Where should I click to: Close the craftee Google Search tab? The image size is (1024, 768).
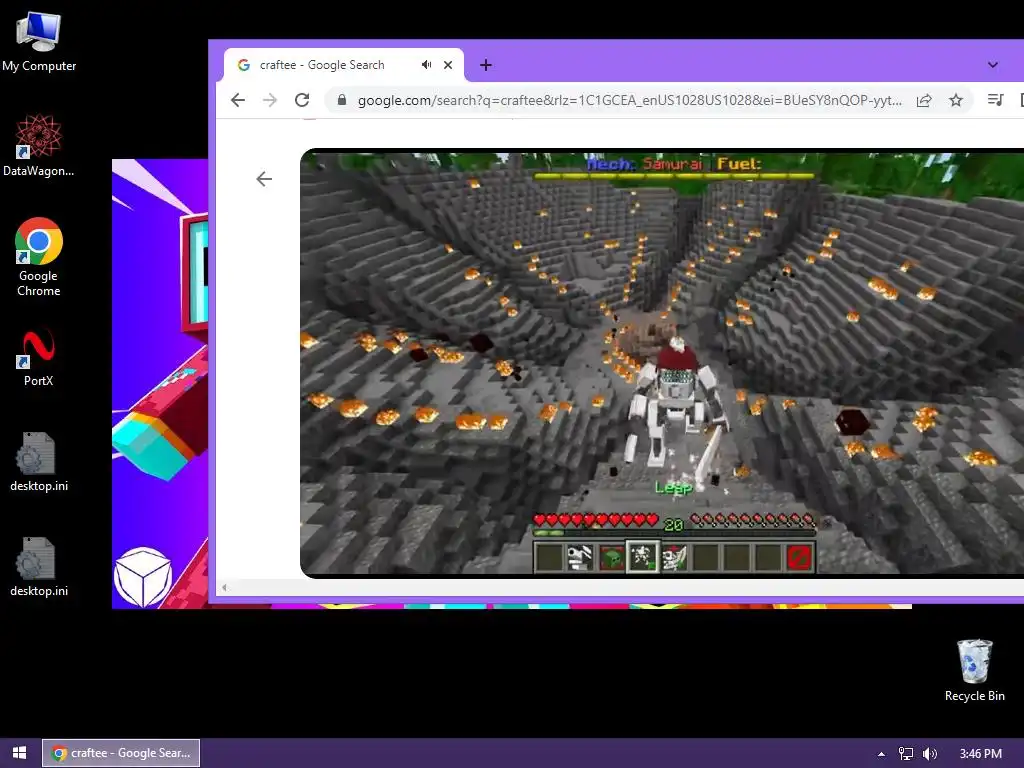[448, 65]
